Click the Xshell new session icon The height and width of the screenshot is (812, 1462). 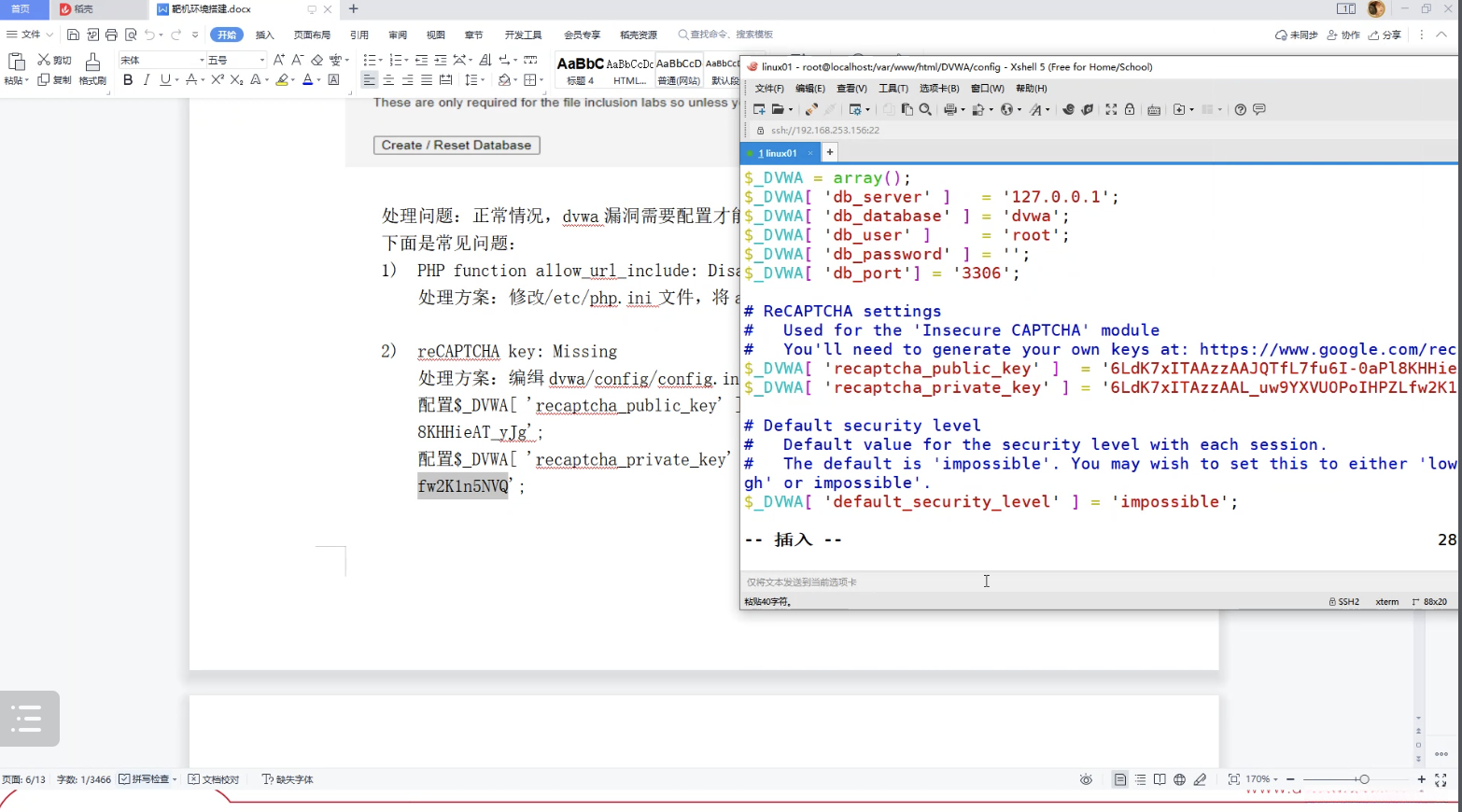coord(759,109)
